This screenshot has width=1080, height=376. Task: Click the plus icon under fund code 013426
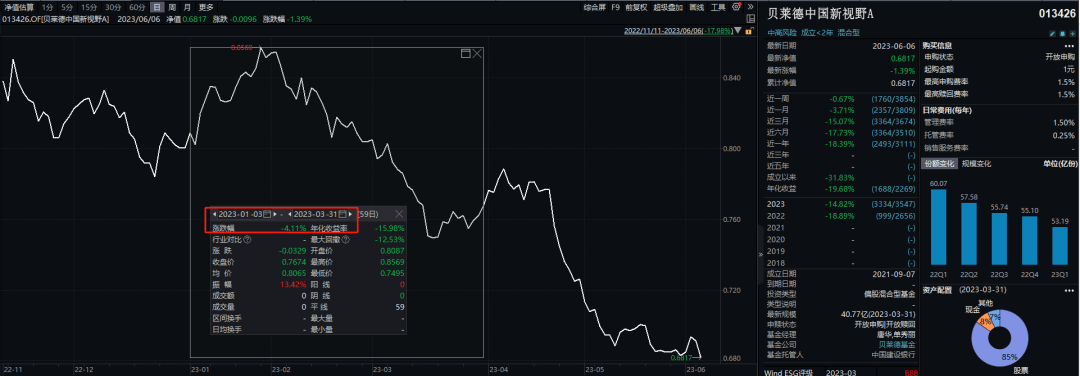(1072, 34)
